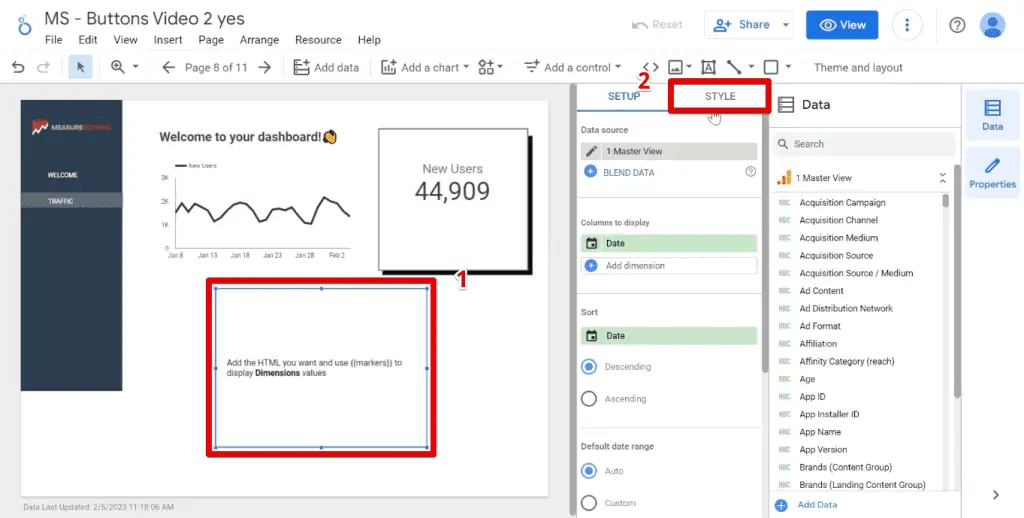Select the App Version field
The image size is (1024, 518).
(x=823, y=449)
